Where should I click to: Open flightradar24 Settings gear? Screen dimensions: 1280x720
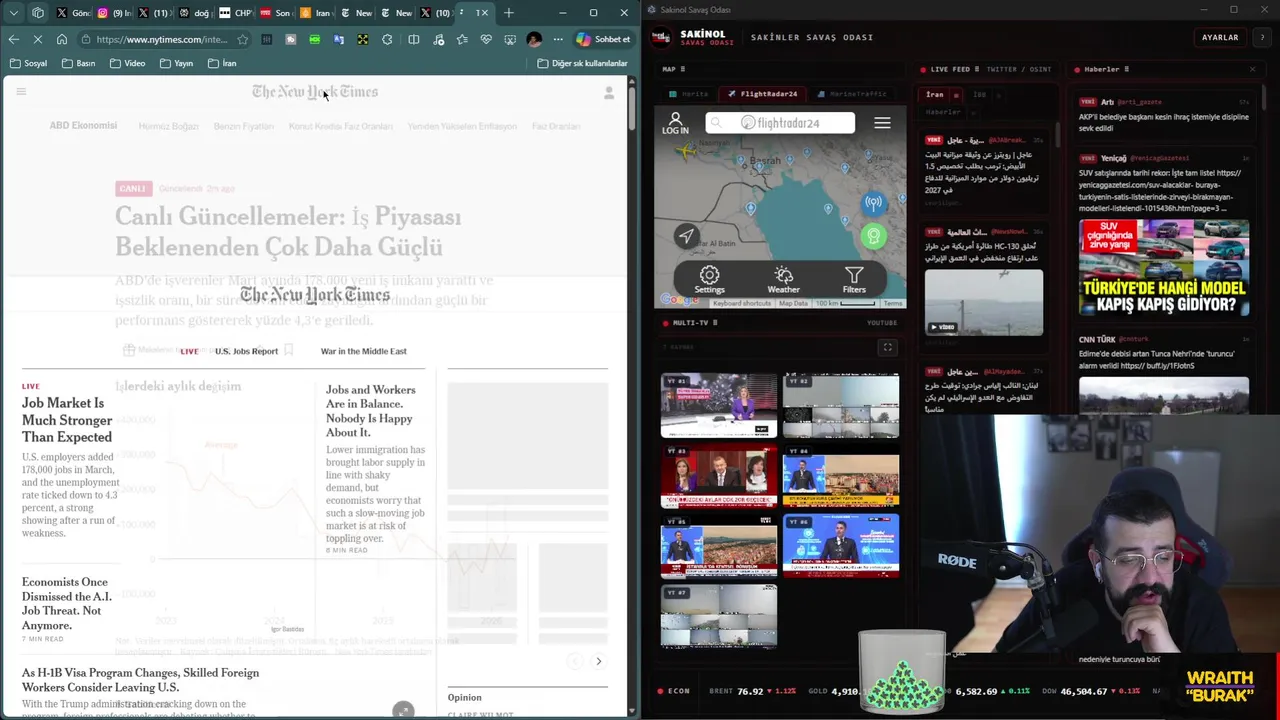[709, 279]
